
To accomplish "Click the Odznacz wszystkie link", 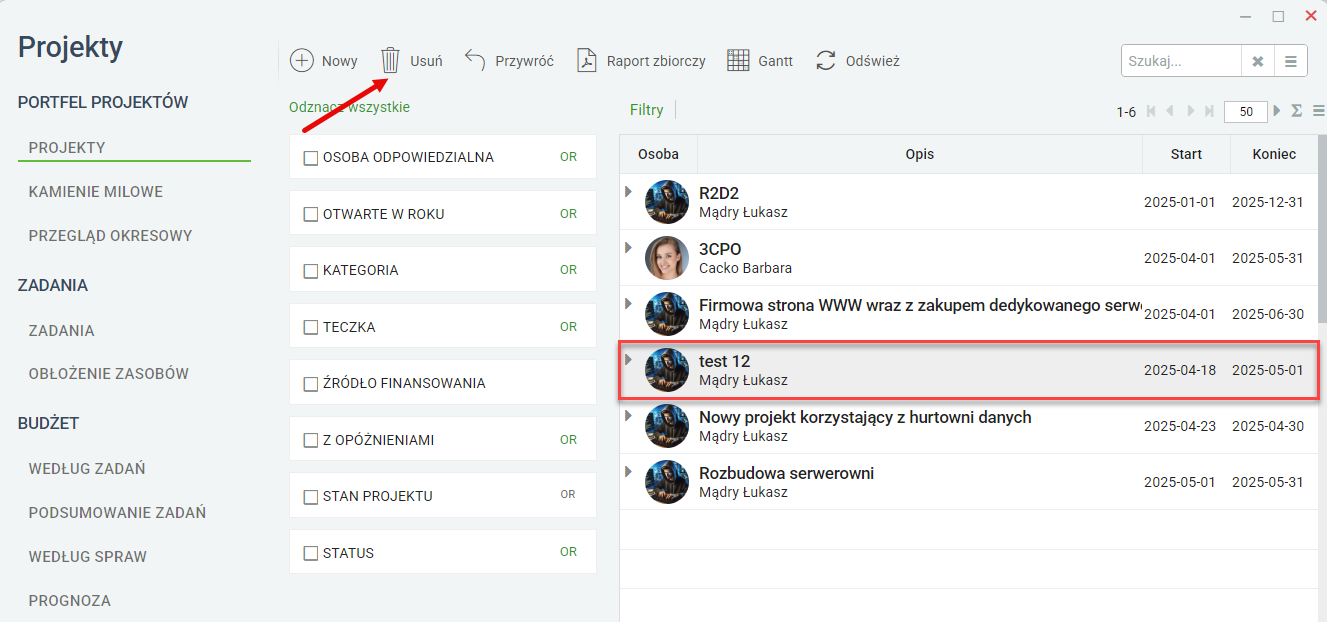I will pyautogui.click(x=349, y=107).
